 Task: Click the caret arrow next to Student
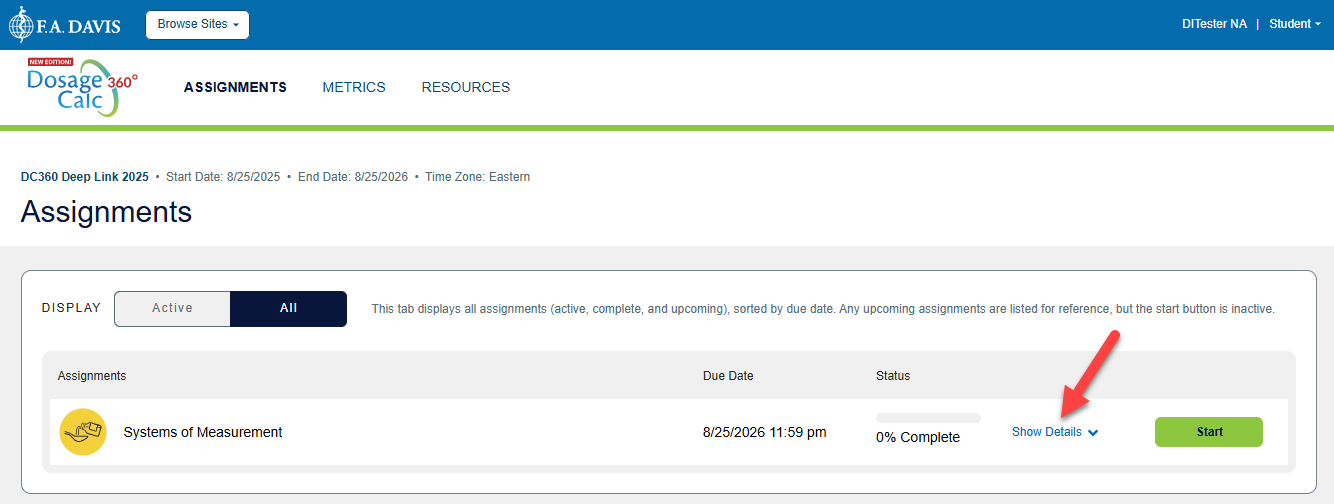tap(1318, 25)
